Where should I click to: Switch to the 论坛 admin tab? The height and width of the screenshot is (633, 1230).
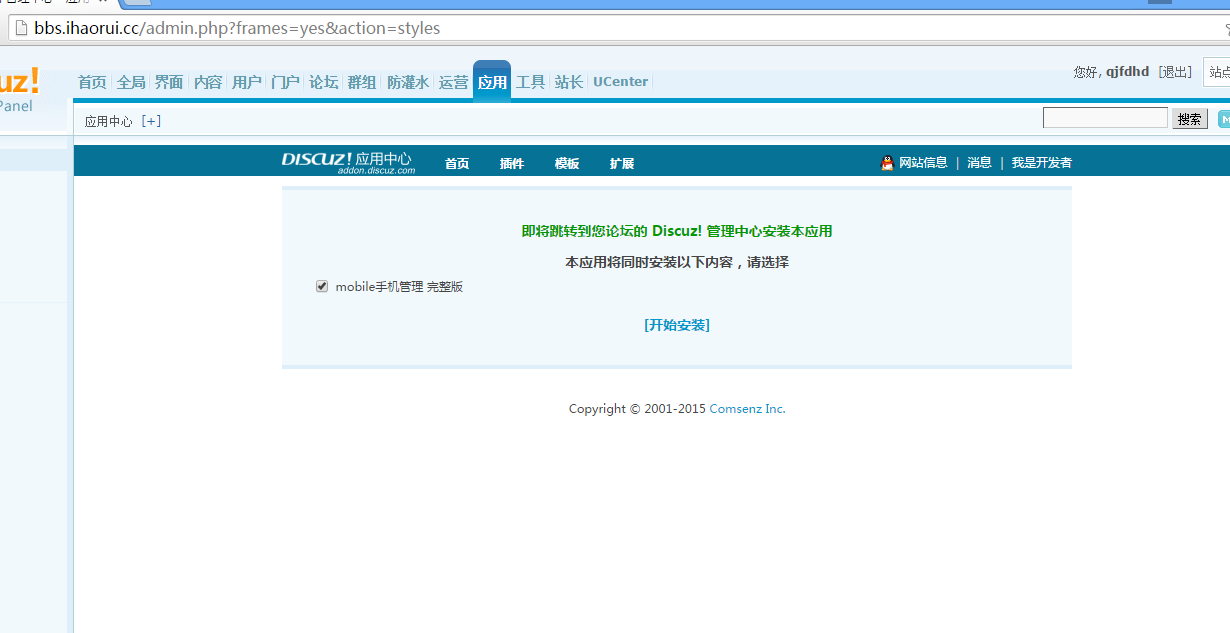(323, 82)
